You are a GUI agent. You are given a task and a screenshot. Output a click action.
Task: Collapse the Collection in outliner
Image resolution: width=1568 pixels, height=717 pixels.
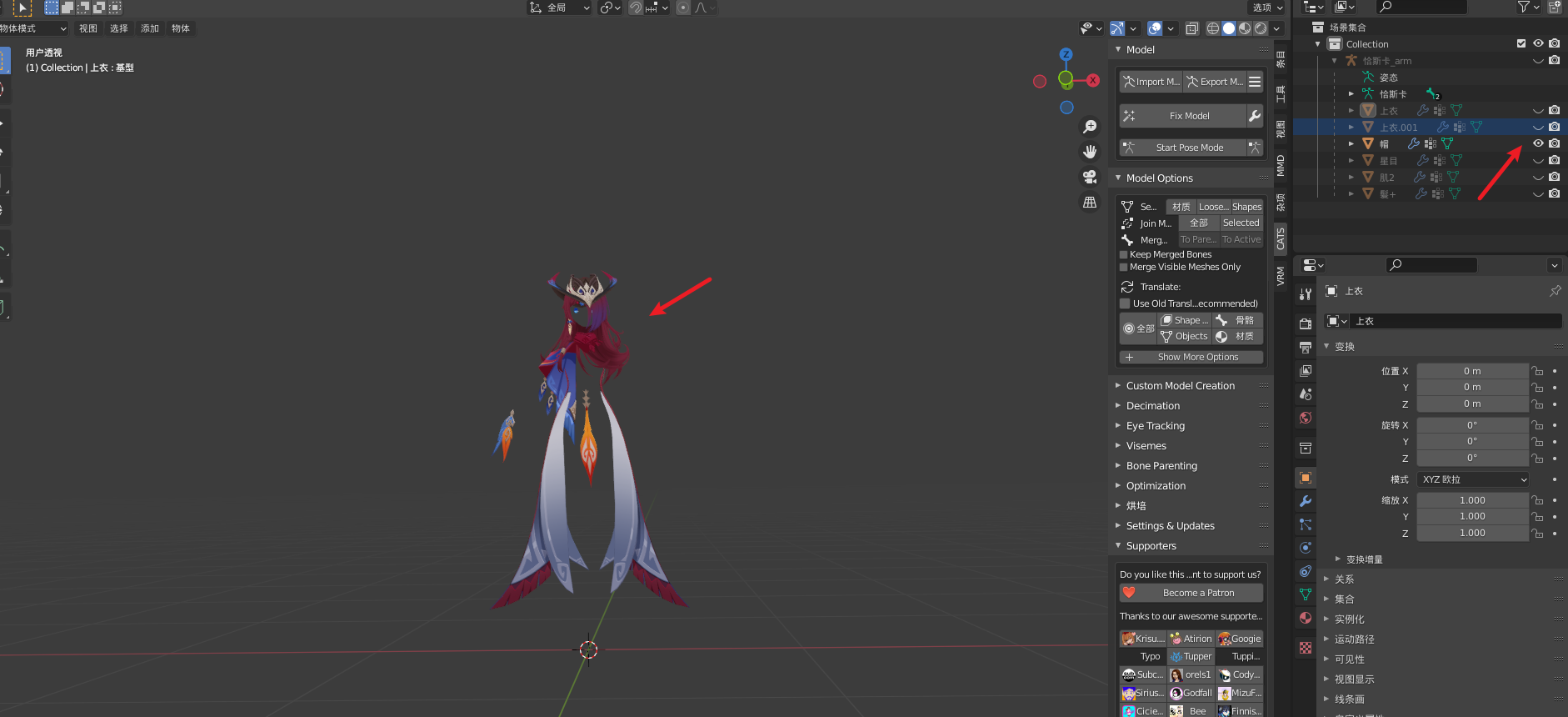(1317, 44)
